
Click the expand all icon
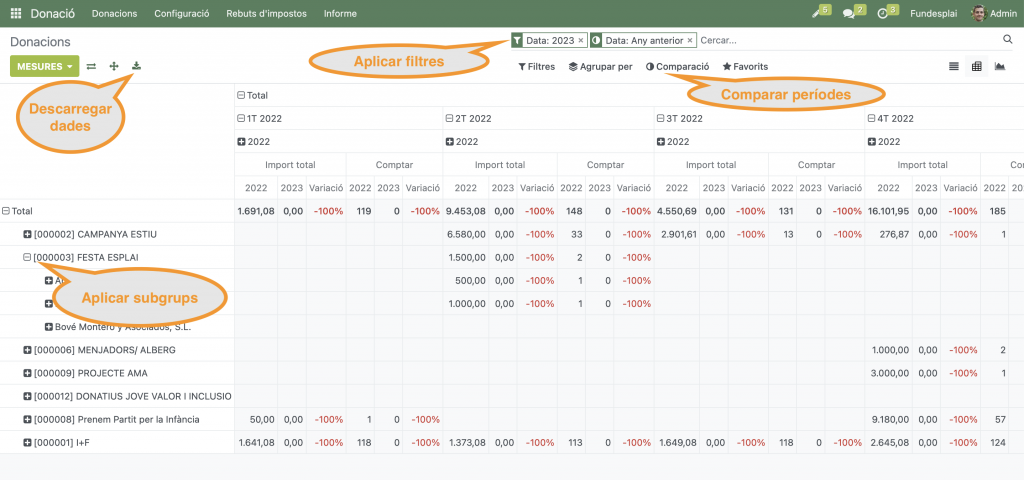114,67
